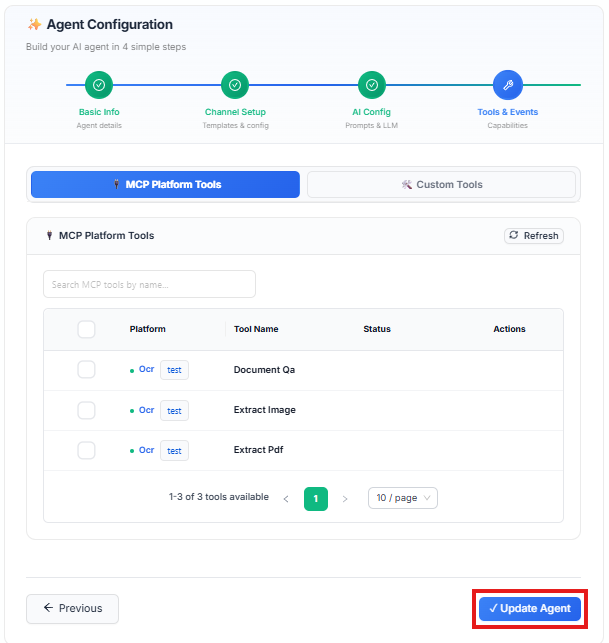The height and width of the screenshot is (643, 609).
Task: Open the AI Config step label
Action: (372, 112)
